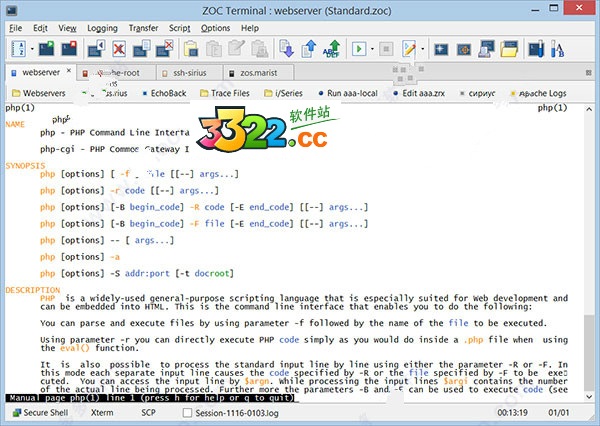Click the 01/01 cursor position in status bar

[559, 413]
